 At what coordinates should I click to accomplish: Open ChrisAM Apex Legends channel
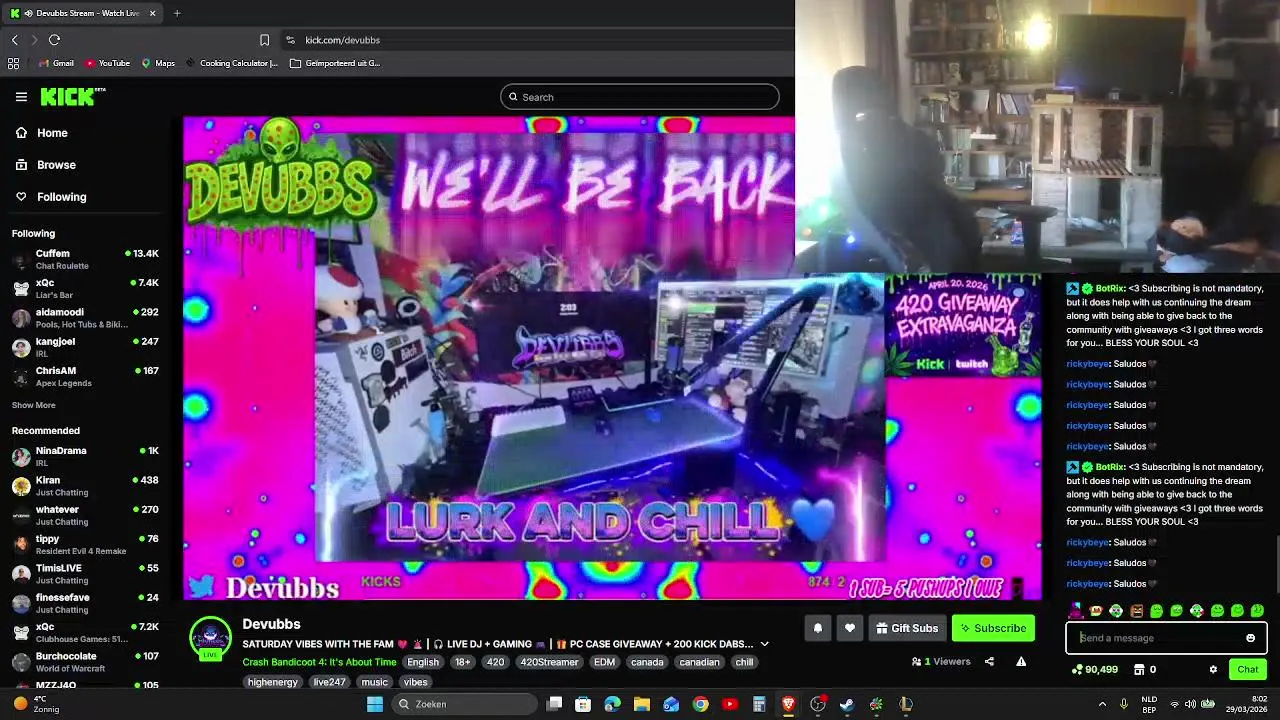coord(85,376)
